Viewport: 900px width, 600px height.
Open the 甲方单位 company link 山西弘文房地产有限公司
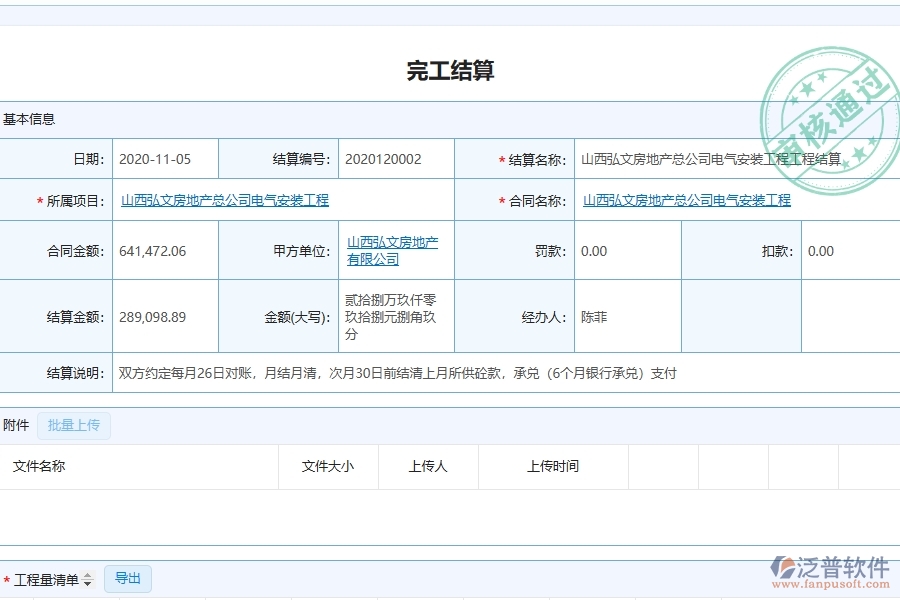393,250
